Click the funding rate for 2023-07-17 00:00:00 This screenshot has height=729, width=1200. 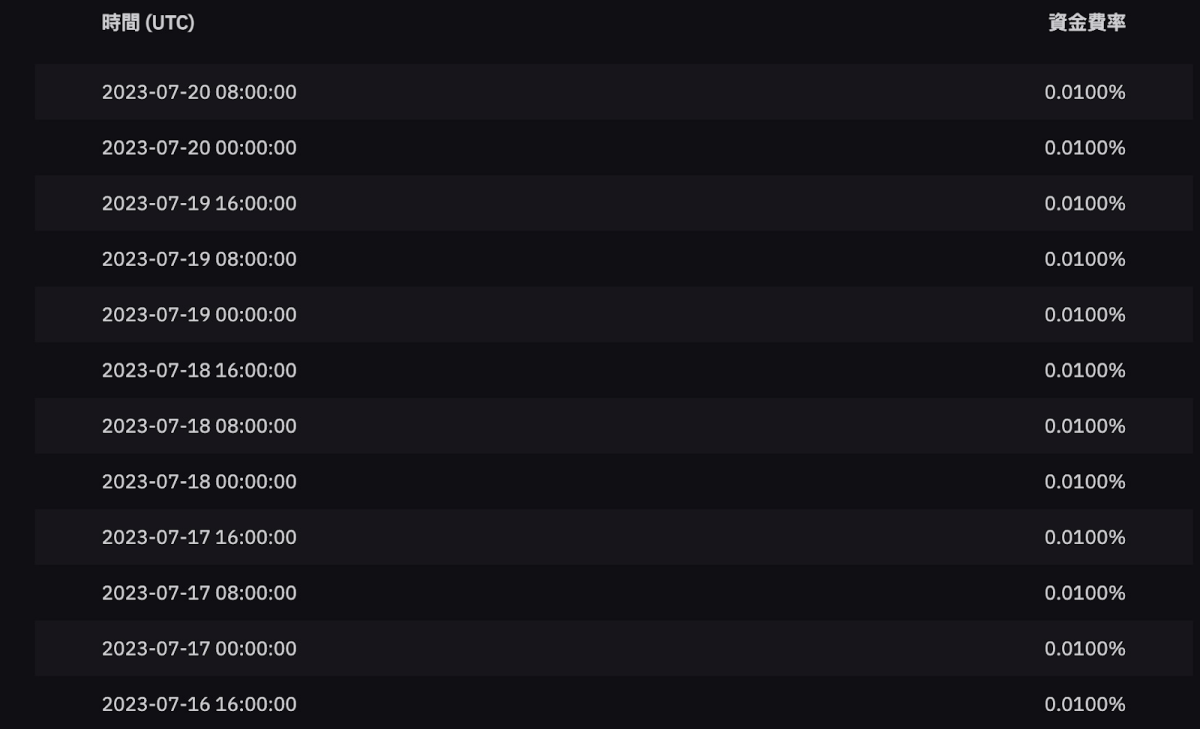[1085, 648]
